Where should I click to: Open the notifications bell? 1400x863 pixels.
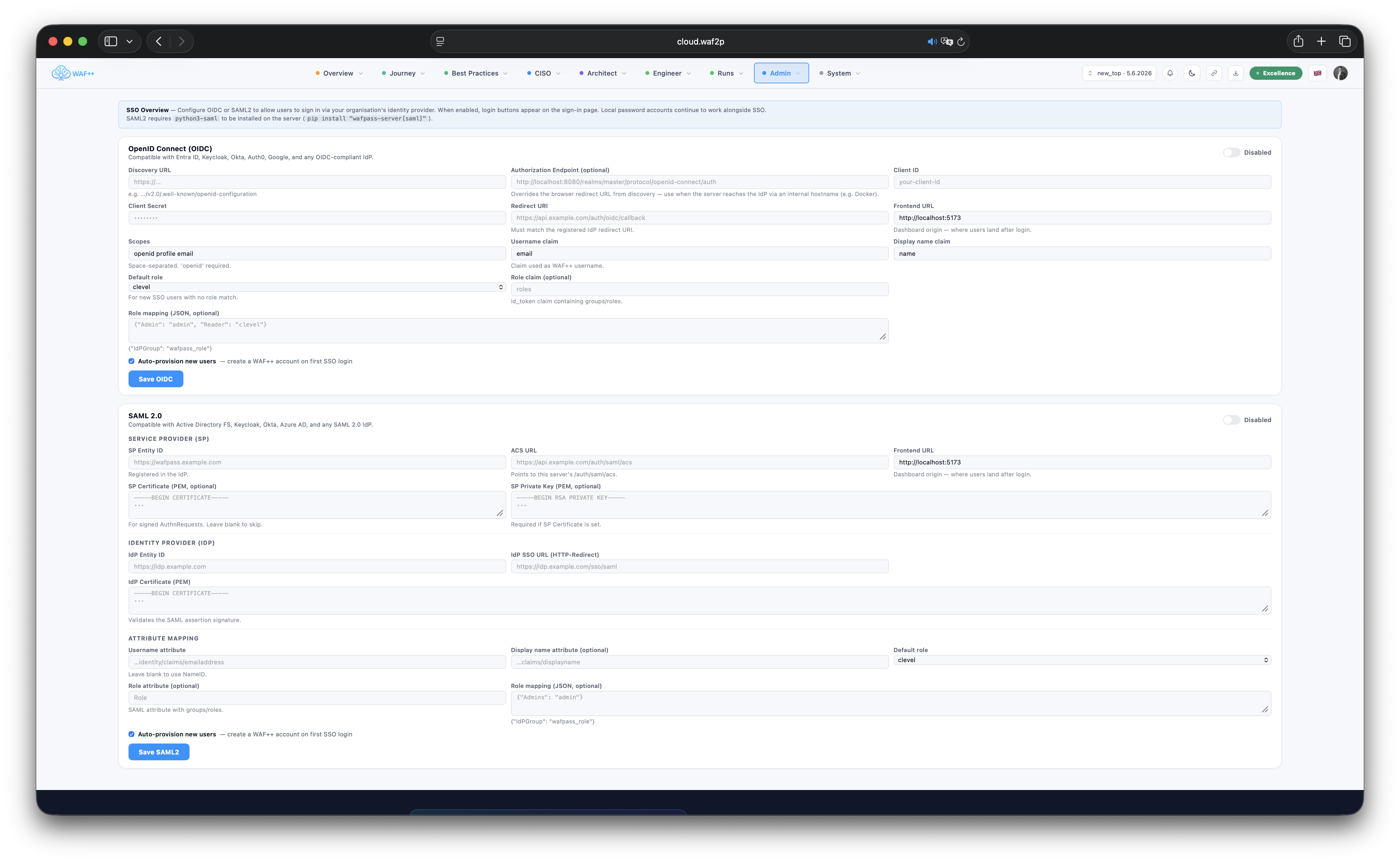pos(1170,73)
